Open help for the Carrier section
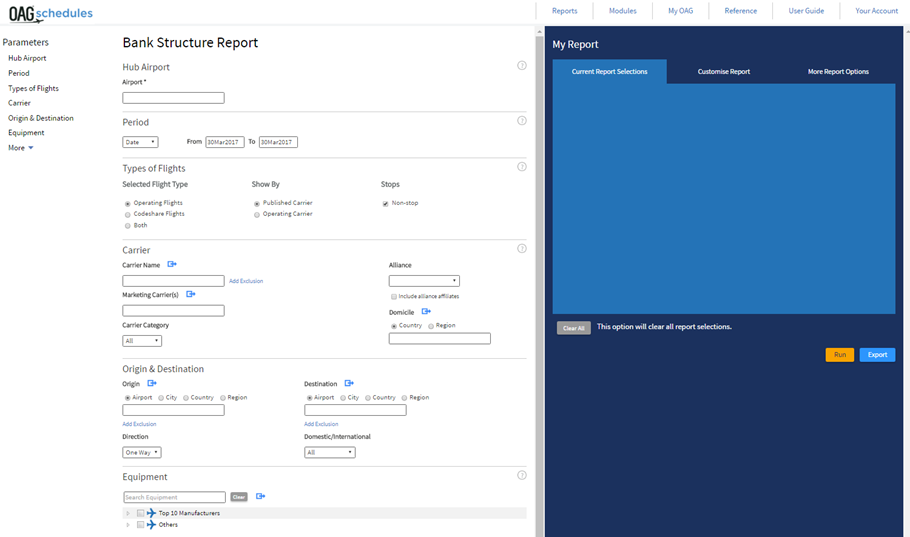Viewport: 910px width, 537px height. [522, 248]
